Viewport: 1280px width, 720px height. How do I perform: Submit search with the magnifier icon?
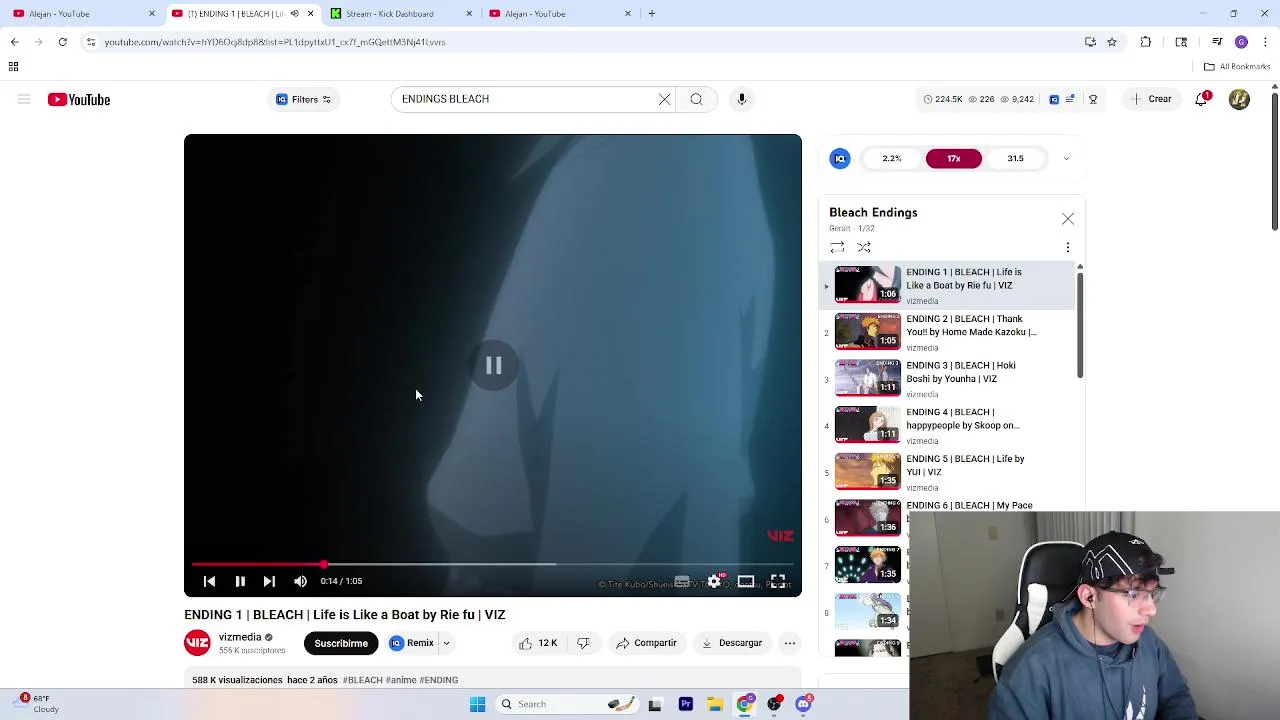pos(696,99)
